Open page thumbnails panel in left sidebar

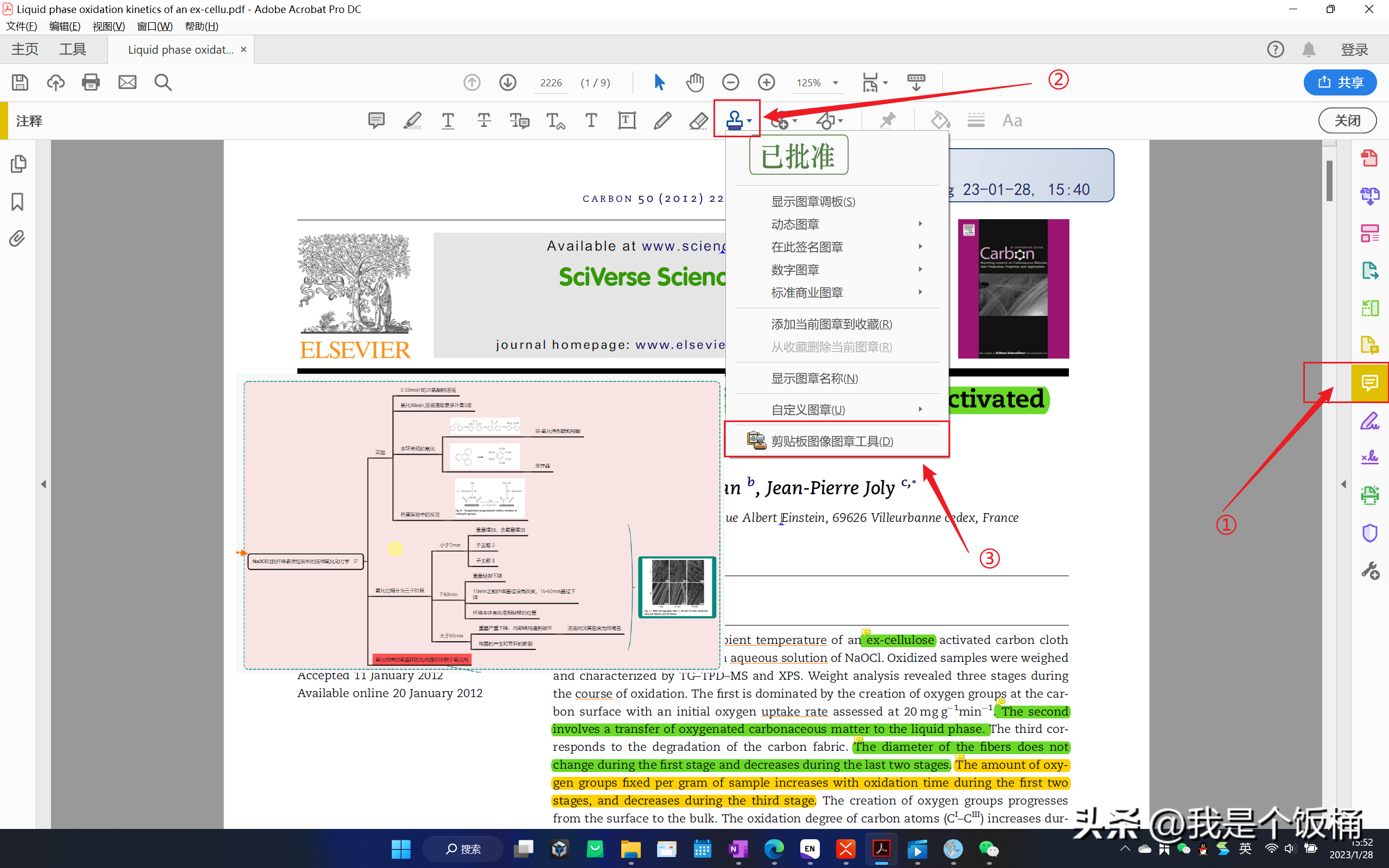pos(18,164)
